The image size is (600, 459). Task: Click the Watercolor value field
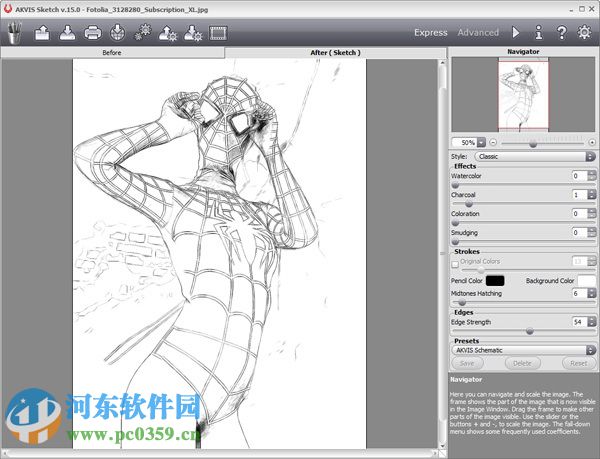click(579, 176)
